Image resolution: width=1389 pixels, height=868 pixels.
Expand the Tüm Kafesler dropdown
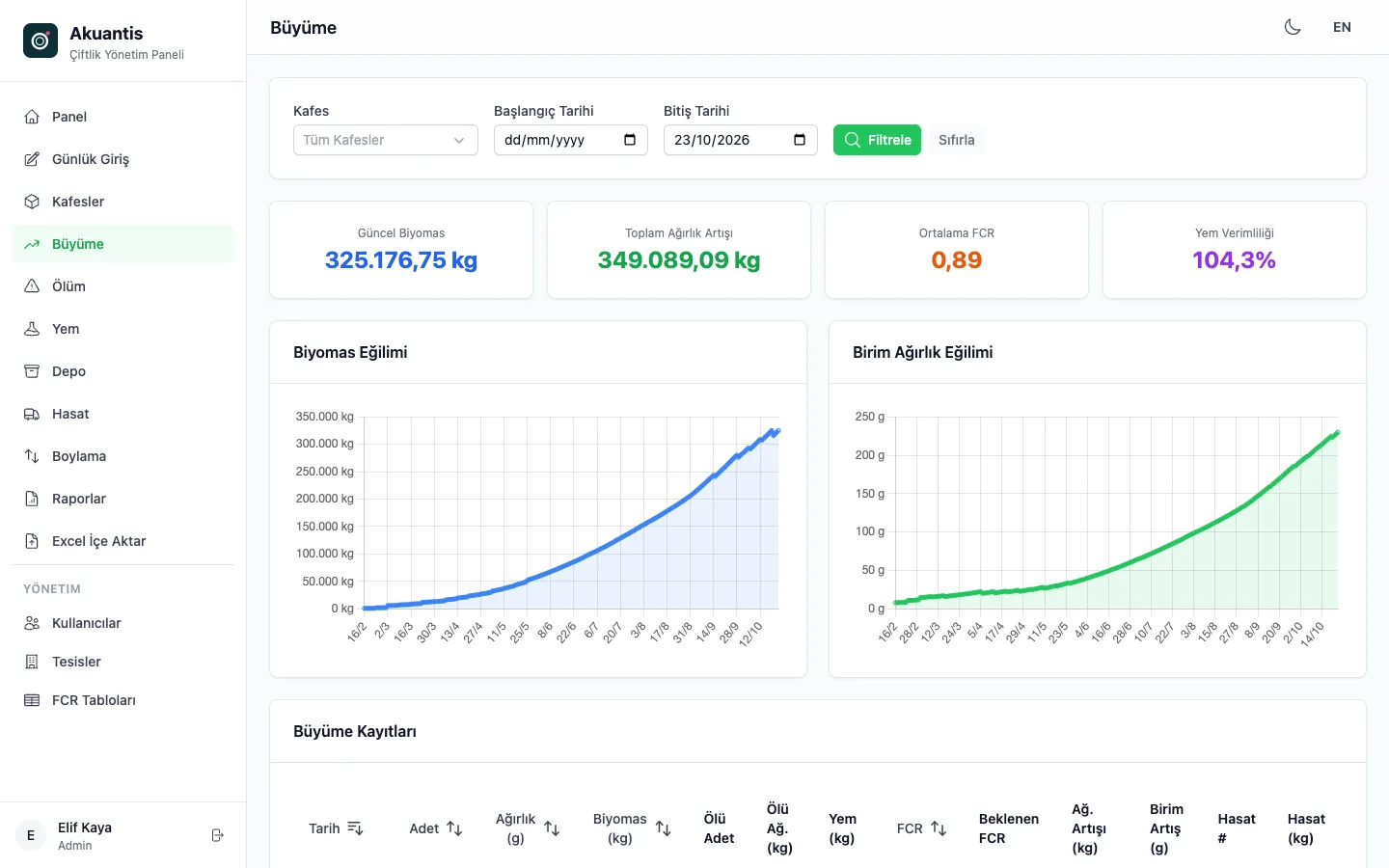(386, 140)
